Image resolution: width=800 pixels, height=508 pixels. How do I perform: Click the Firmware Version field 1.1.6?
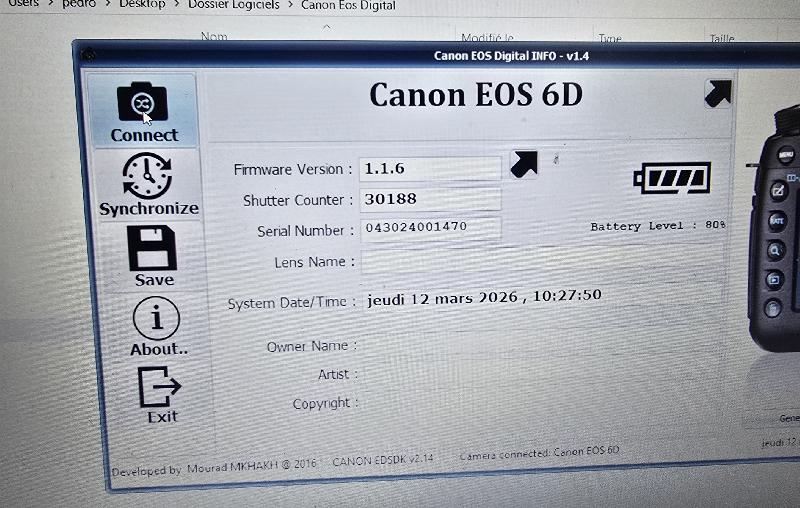pyautogui.click(x=430, y=169)
